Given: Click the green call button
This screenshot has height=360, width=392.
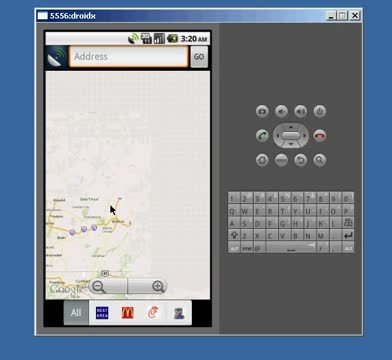Looking at the screenshot, I should pos(262,136).
